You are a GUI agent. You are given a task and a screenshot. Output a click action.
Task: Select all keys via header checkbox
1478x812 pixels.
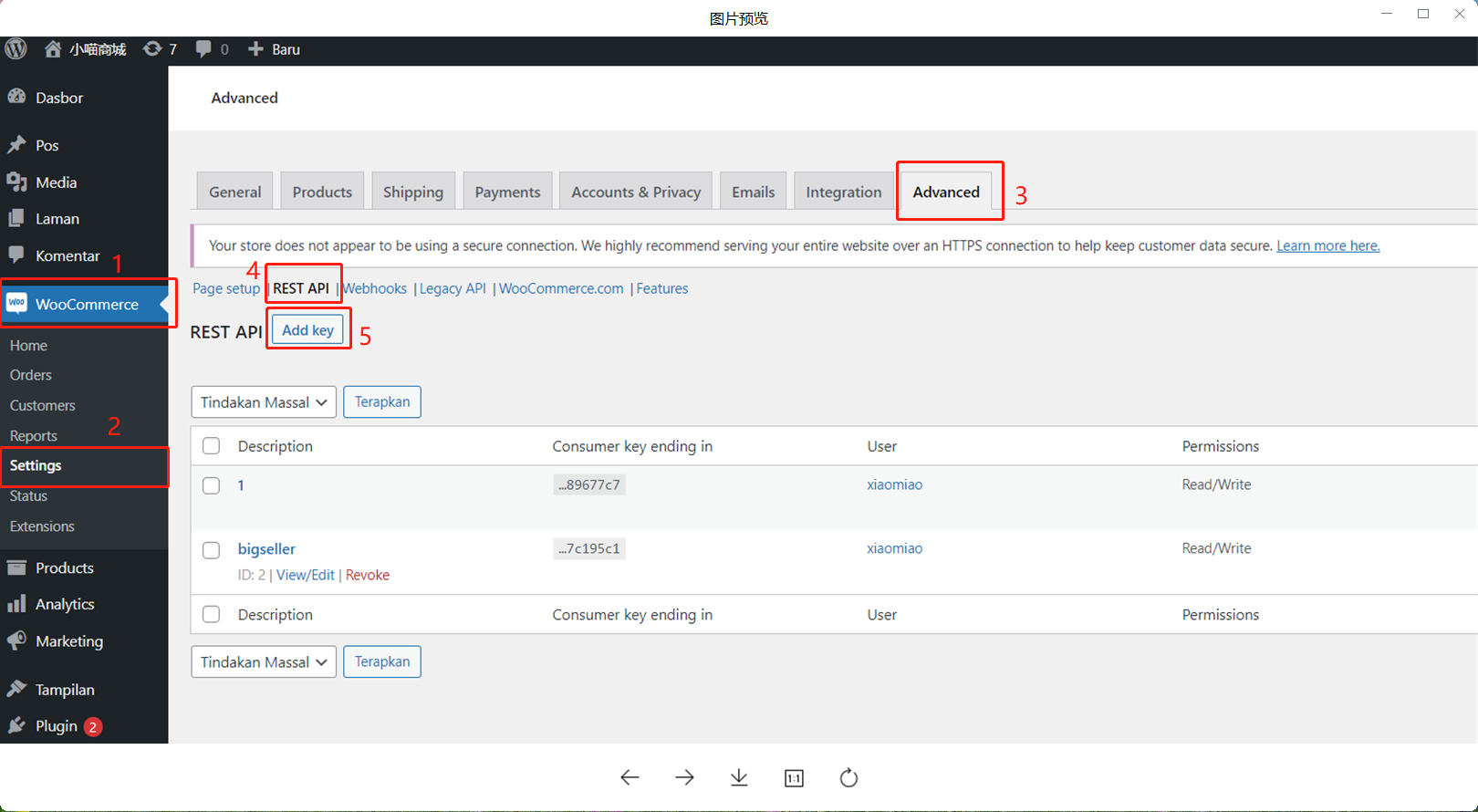pos(212,446)
